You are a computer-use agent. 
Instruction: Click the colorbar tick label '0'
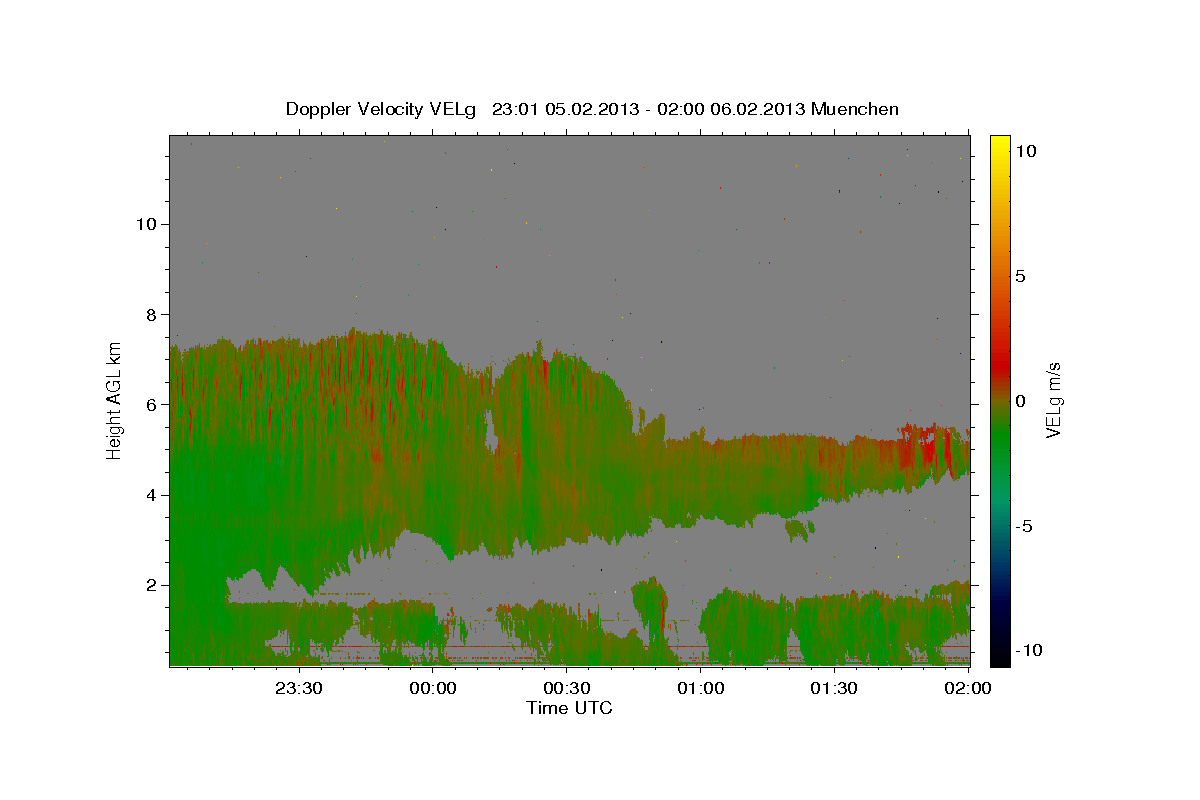point(1020,401)
